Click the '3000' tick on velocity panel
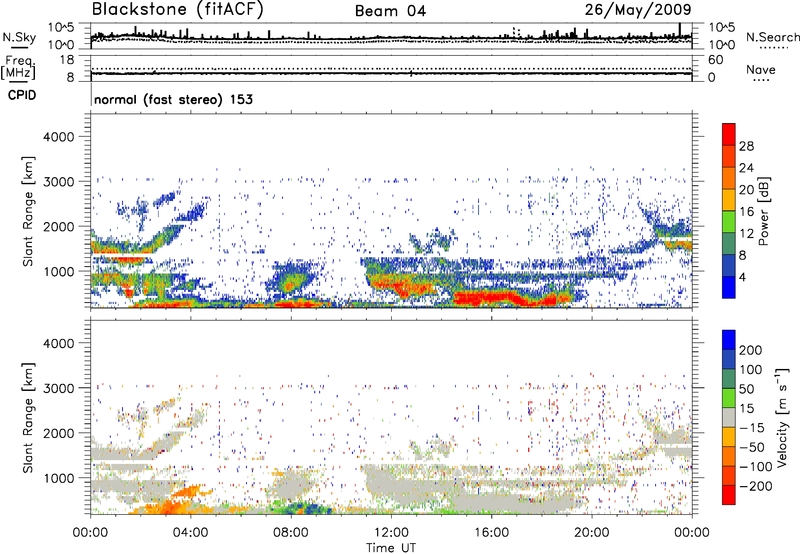Image resolution: width=800 pixels, height=554 pixels. (x=58, y=388)
